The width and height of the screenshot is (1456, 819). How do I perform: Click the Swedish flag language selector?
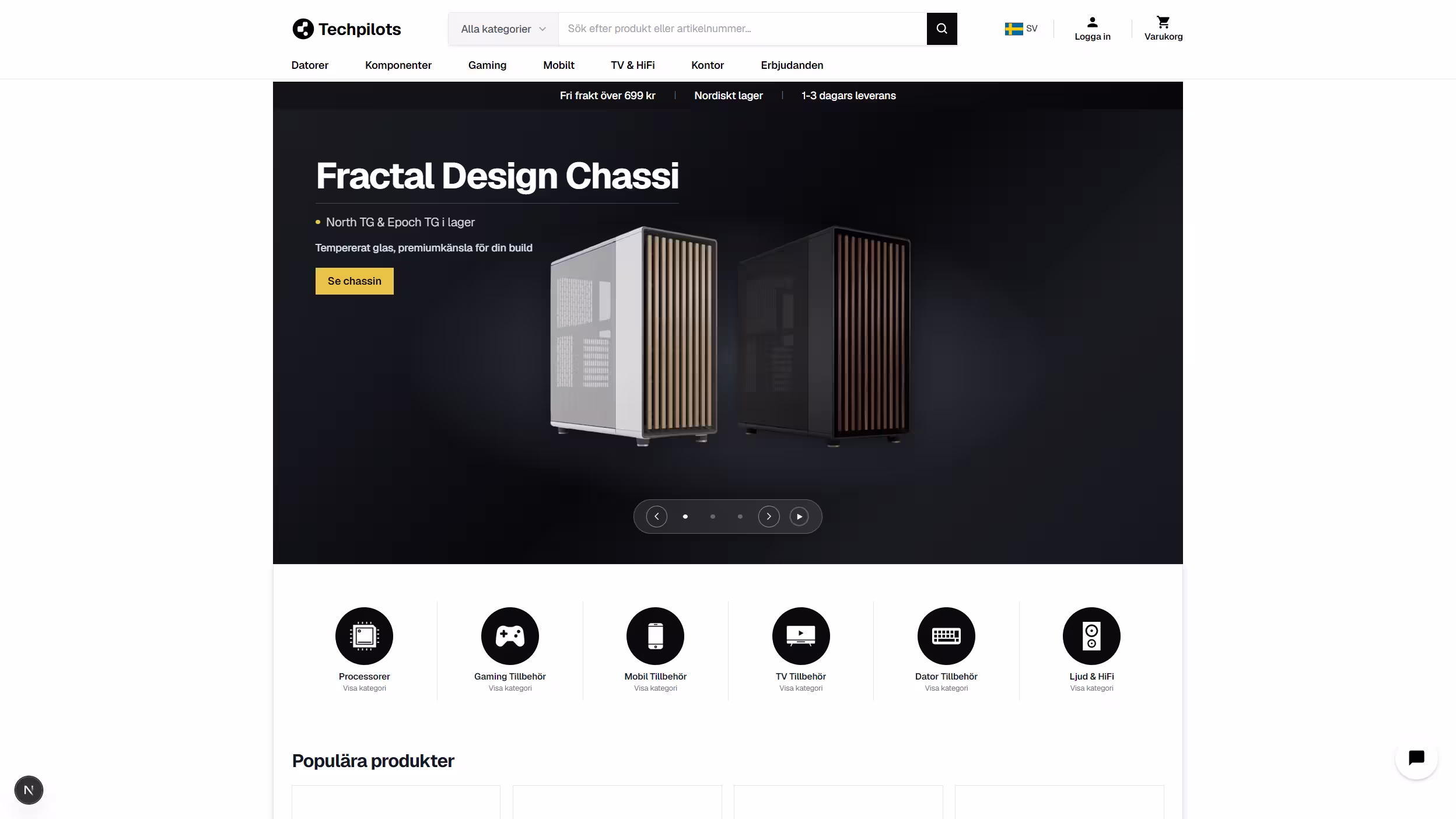[x=1021, y=29]
